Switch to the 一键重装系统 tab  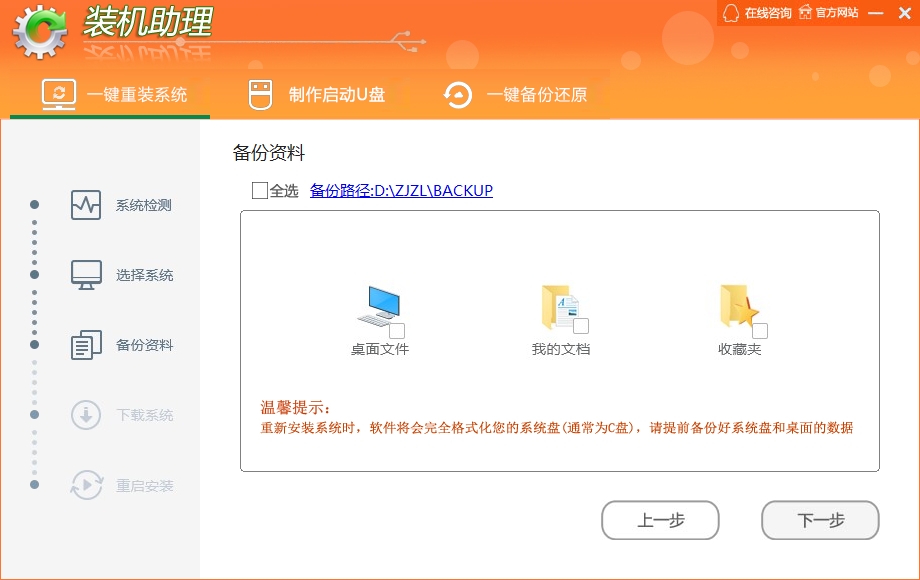click(x=114, y=94)
